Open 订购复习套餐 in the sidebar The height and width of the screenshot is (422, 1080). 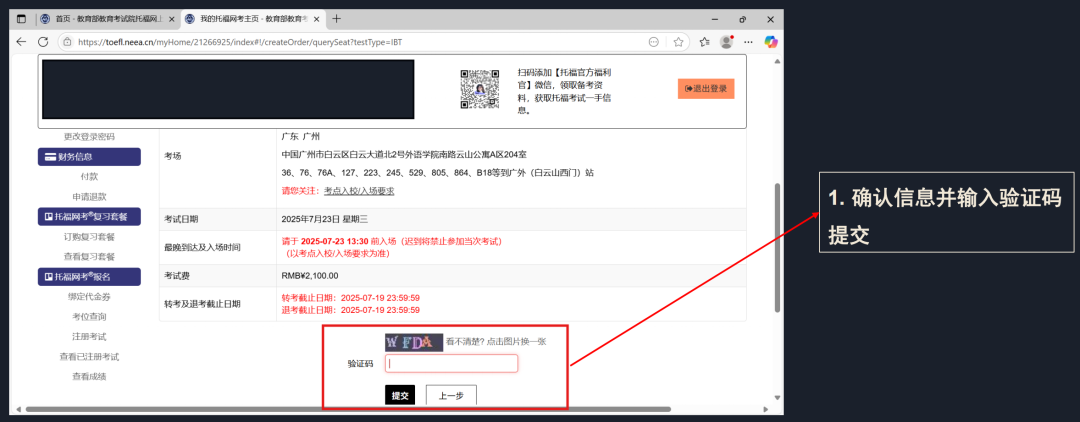tap(90, 237)
